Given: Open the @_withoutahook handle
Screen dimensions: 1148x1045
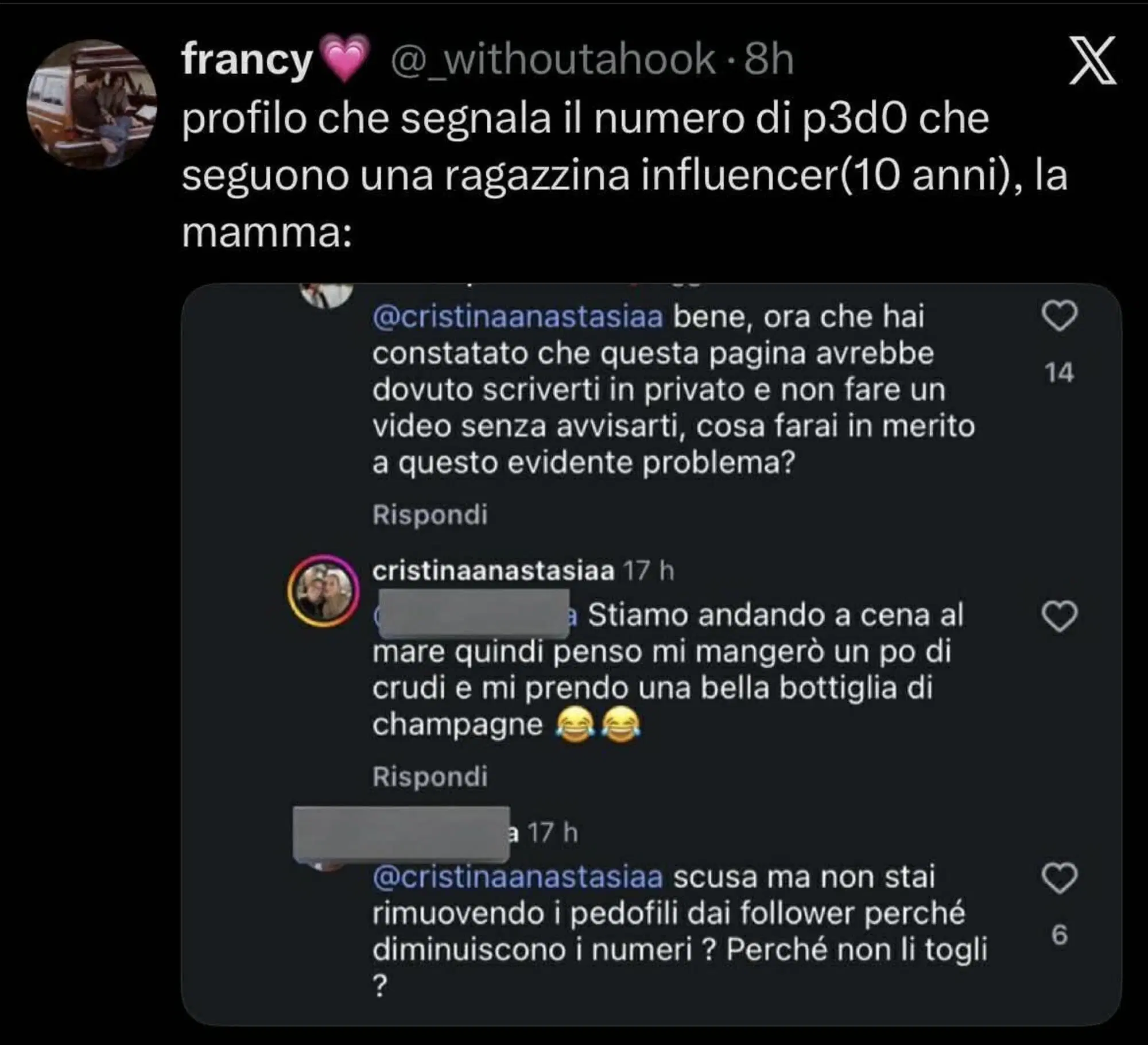Looking at the screenshot, I should point(553,60).
